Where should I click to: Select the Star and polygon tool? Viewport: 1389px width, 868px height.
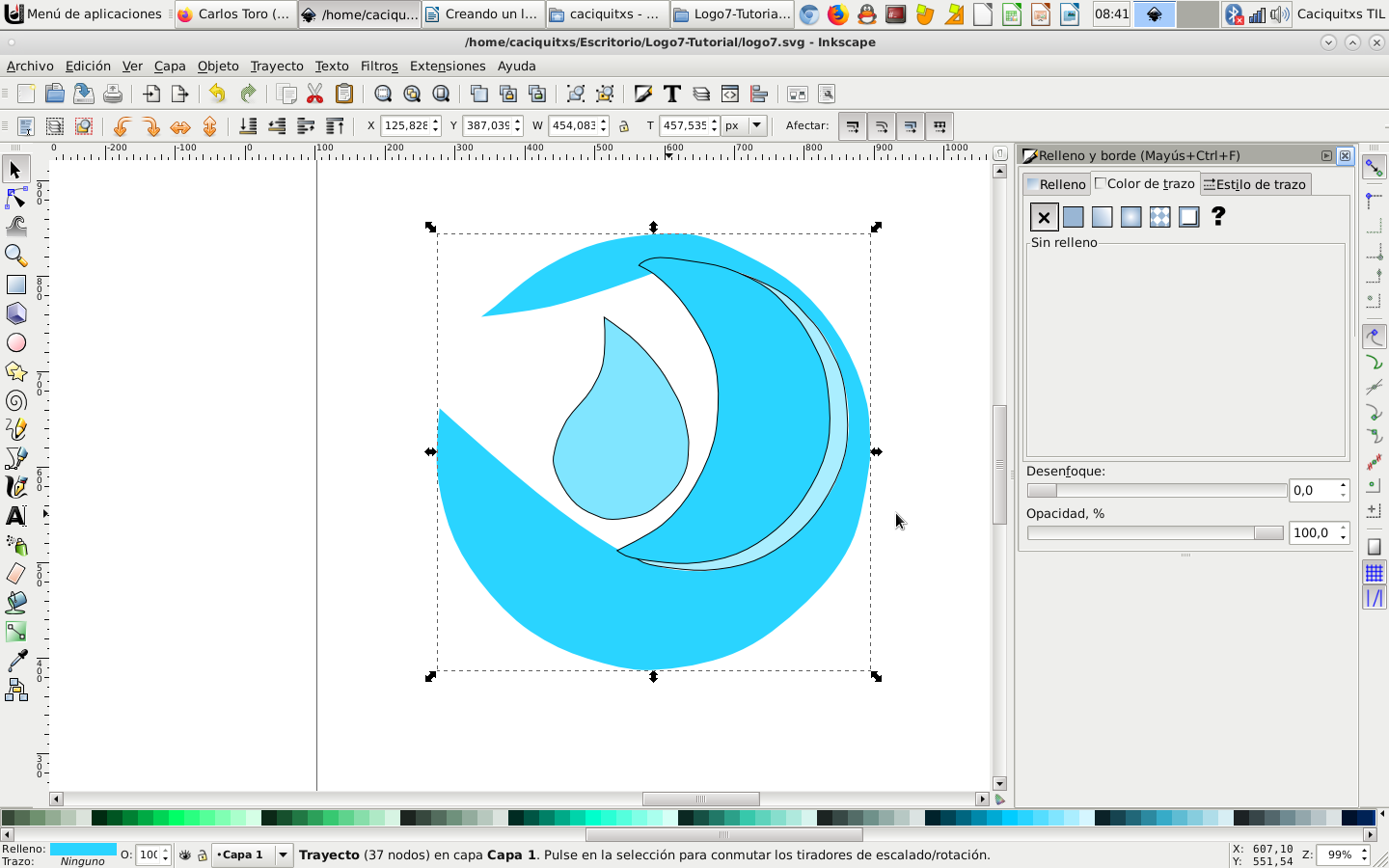coord(16,371)
